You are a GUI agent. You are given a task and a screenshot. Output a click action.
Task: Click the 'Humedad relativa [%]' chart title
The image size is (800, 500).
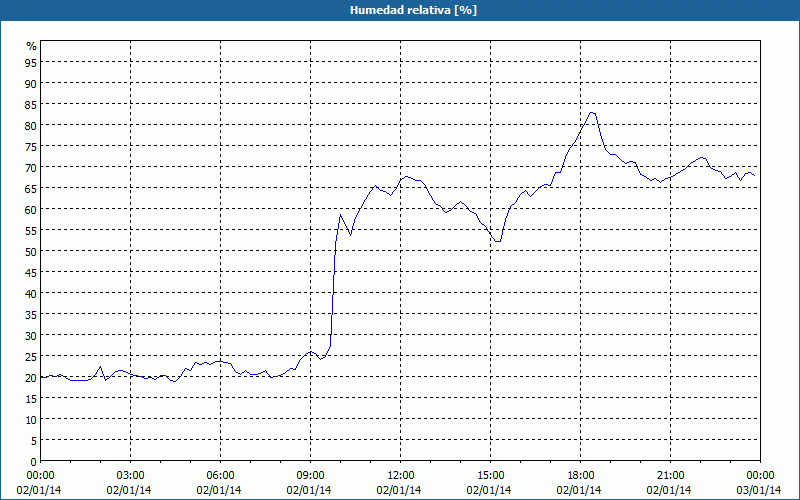[x=413, y=10]
